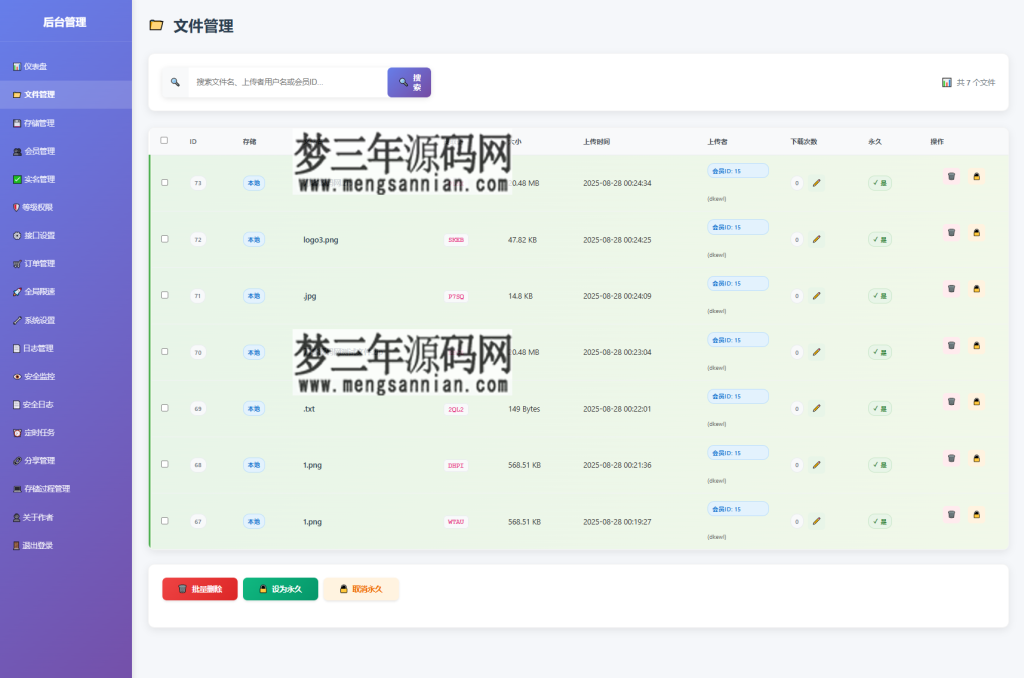Open 会员管理 in the sidebar
The image size is (1024, 678).
(45, 151)
